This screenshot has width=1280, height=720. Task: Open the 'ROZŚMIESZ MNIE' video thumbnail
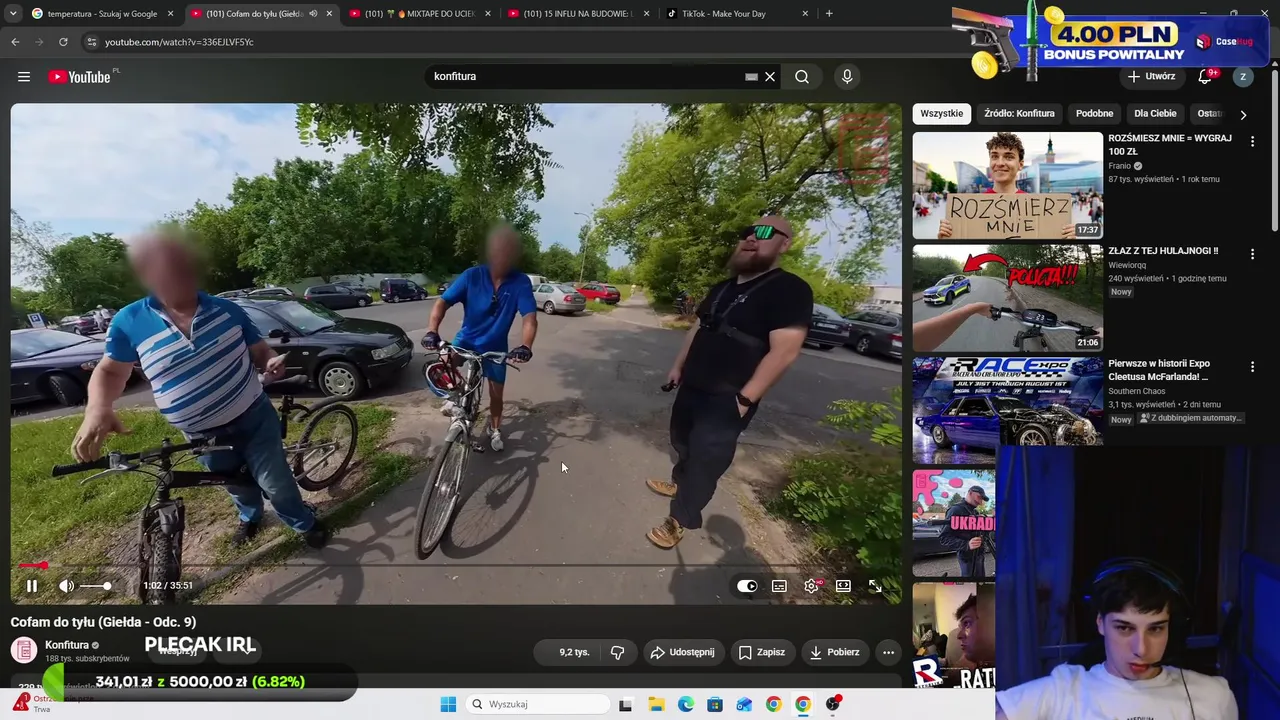[x=1007, y=185]
